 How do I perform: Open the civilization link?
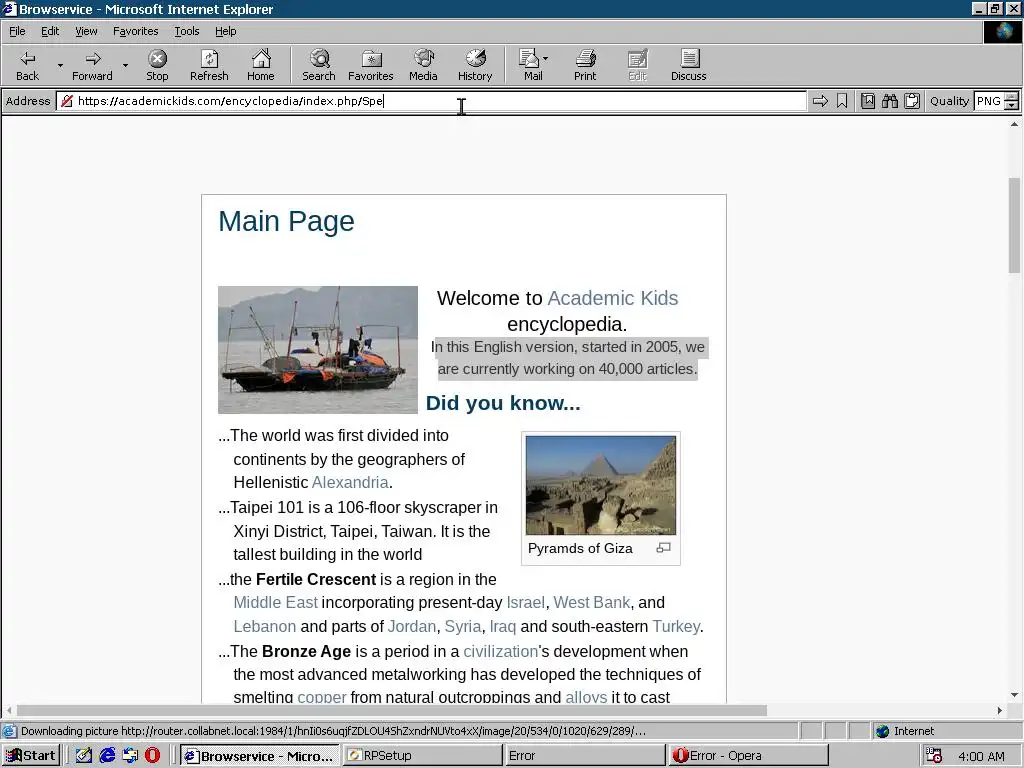tap(500, 651)
